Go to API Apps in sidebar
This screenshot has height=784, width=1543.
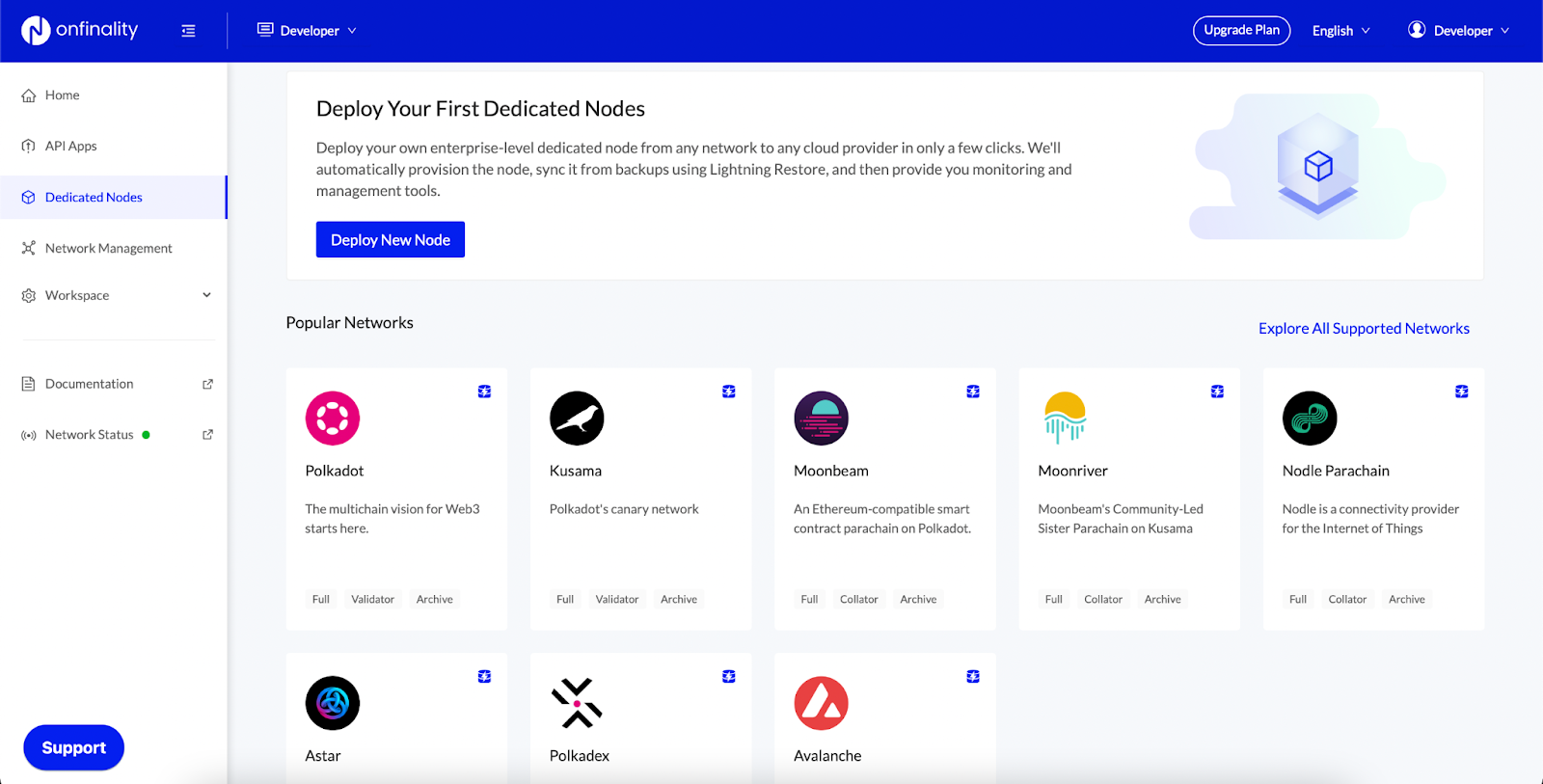(x=70, y=147)
